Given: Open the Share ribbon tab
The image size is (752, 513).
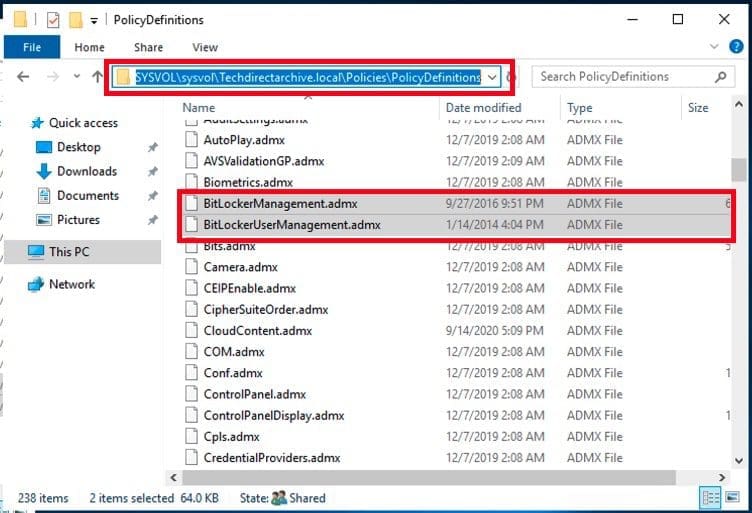Looking at the screenshot, I should point(148,47).
